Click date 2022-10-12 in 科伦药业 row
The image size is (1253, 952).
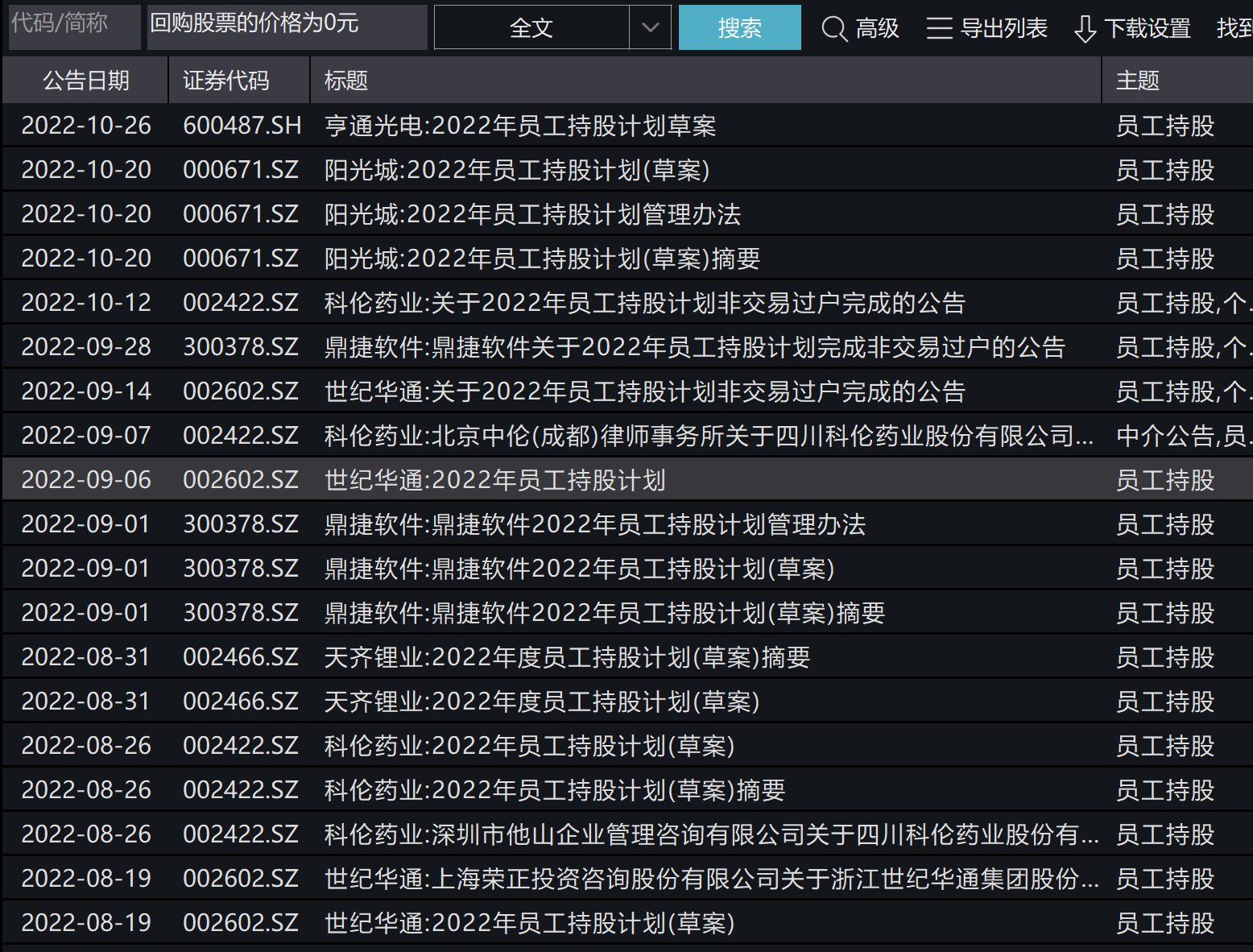click(x=86, y=303)
